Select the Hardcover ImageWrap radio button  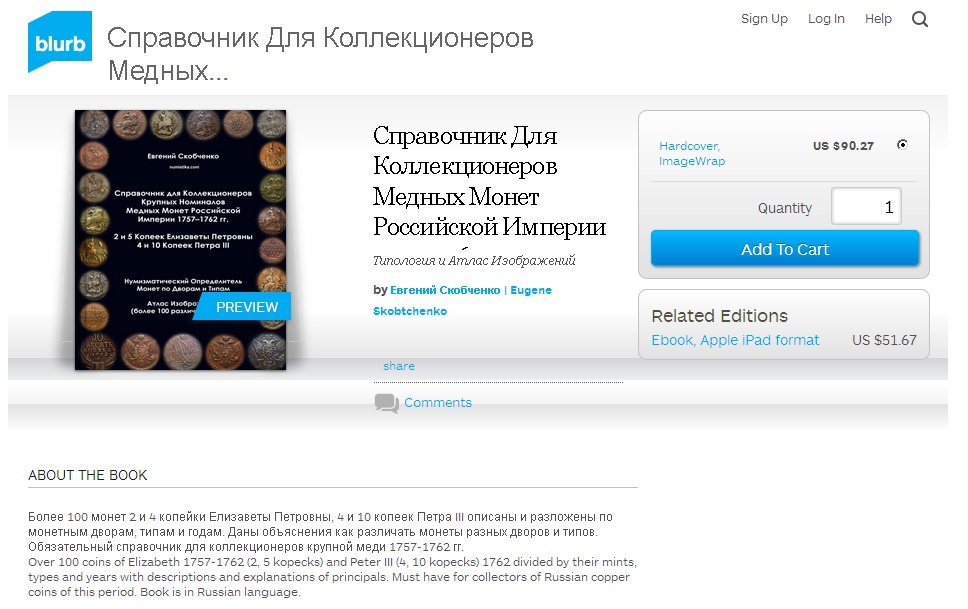coord(902,145)
